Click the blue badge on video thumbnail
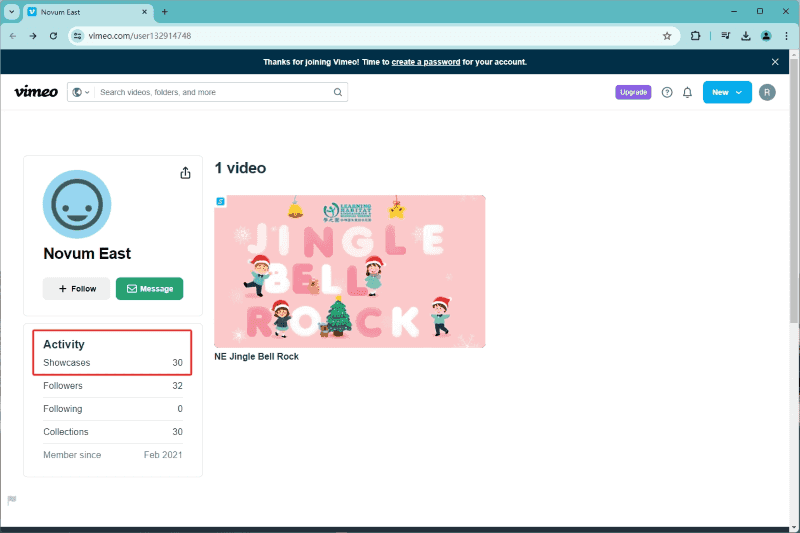800x533 pixels. (x=220, y=201)
